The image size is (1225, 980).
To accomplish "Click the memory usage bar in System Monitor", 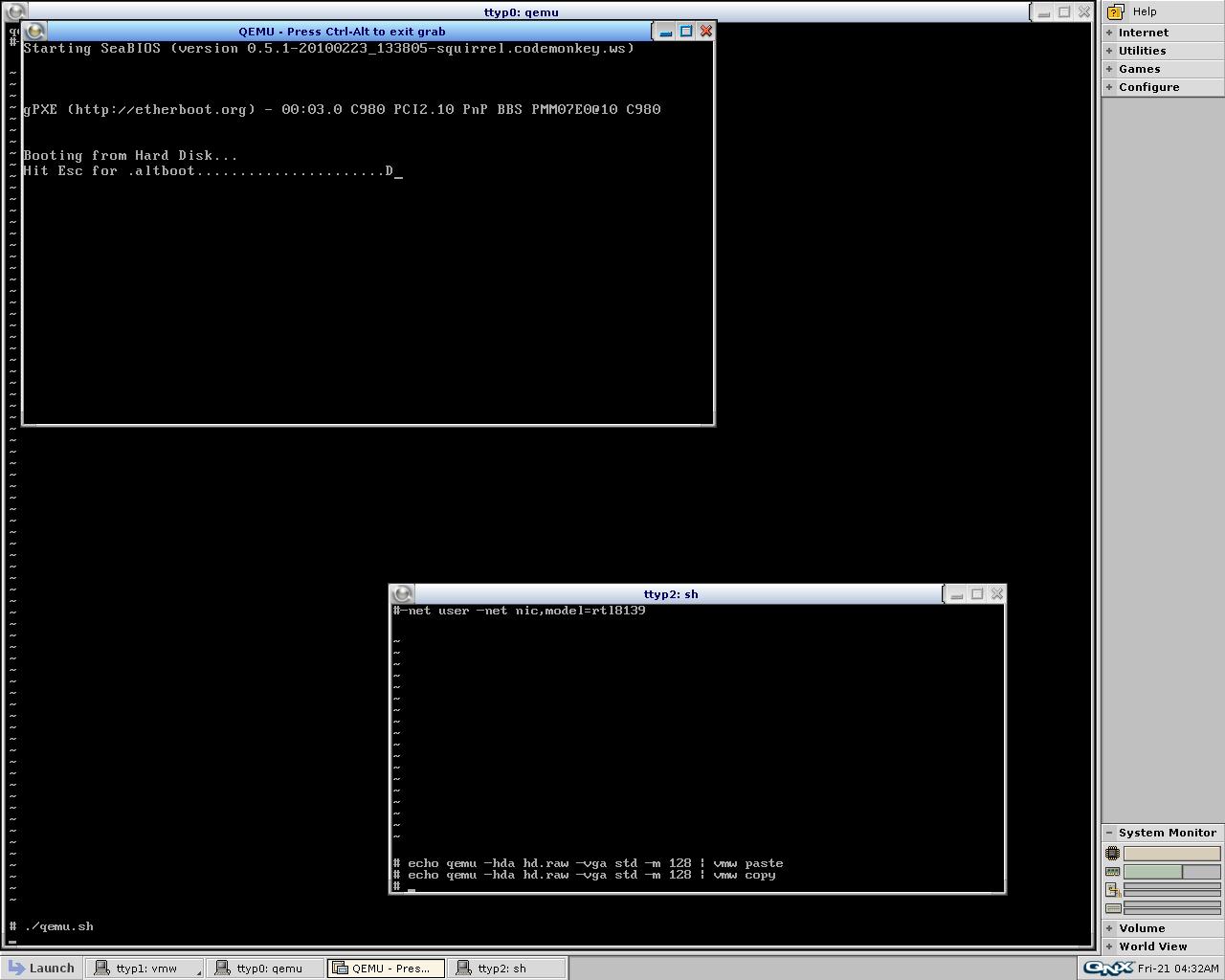I will pos(1172,872).
